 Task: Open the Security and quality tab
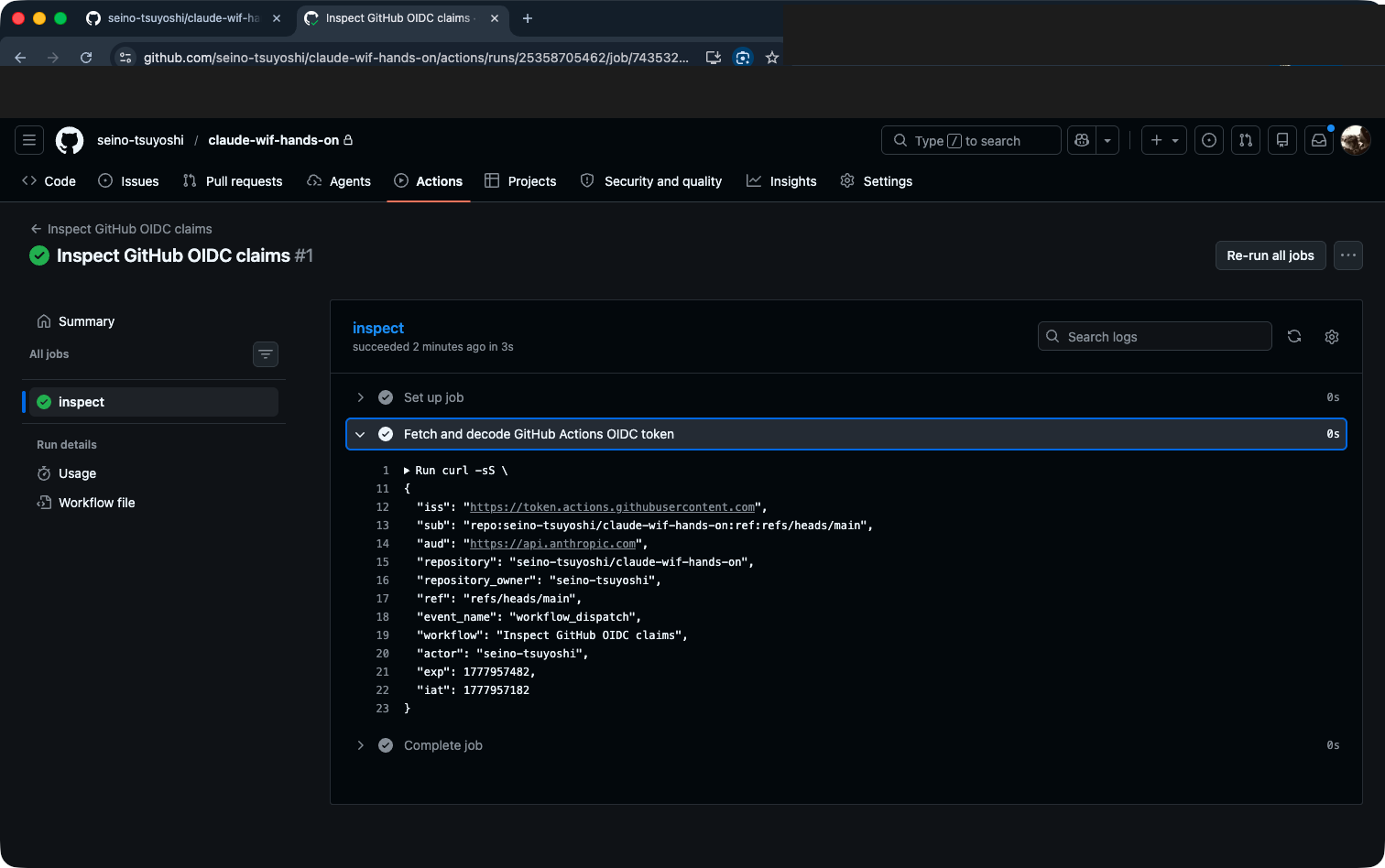click(x=651, y=181)
